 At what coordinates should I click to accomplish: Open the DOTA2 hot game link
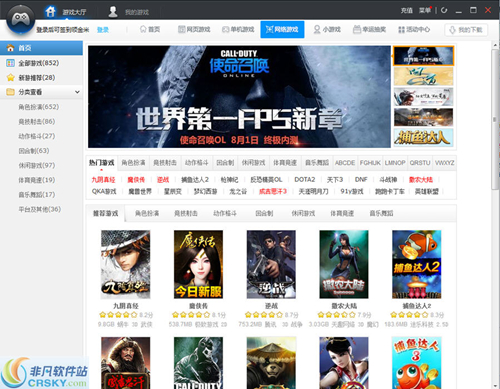click(305, 180)
